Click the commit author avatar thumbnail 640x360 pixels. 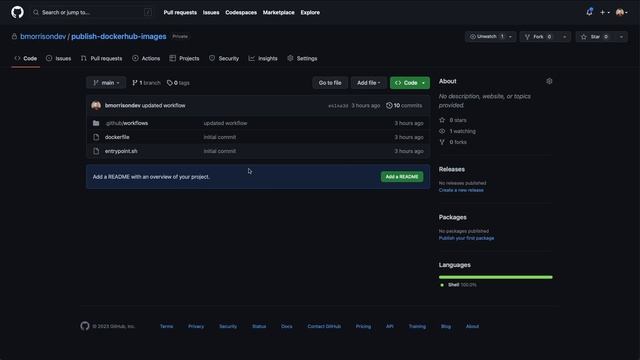(96, 105)
